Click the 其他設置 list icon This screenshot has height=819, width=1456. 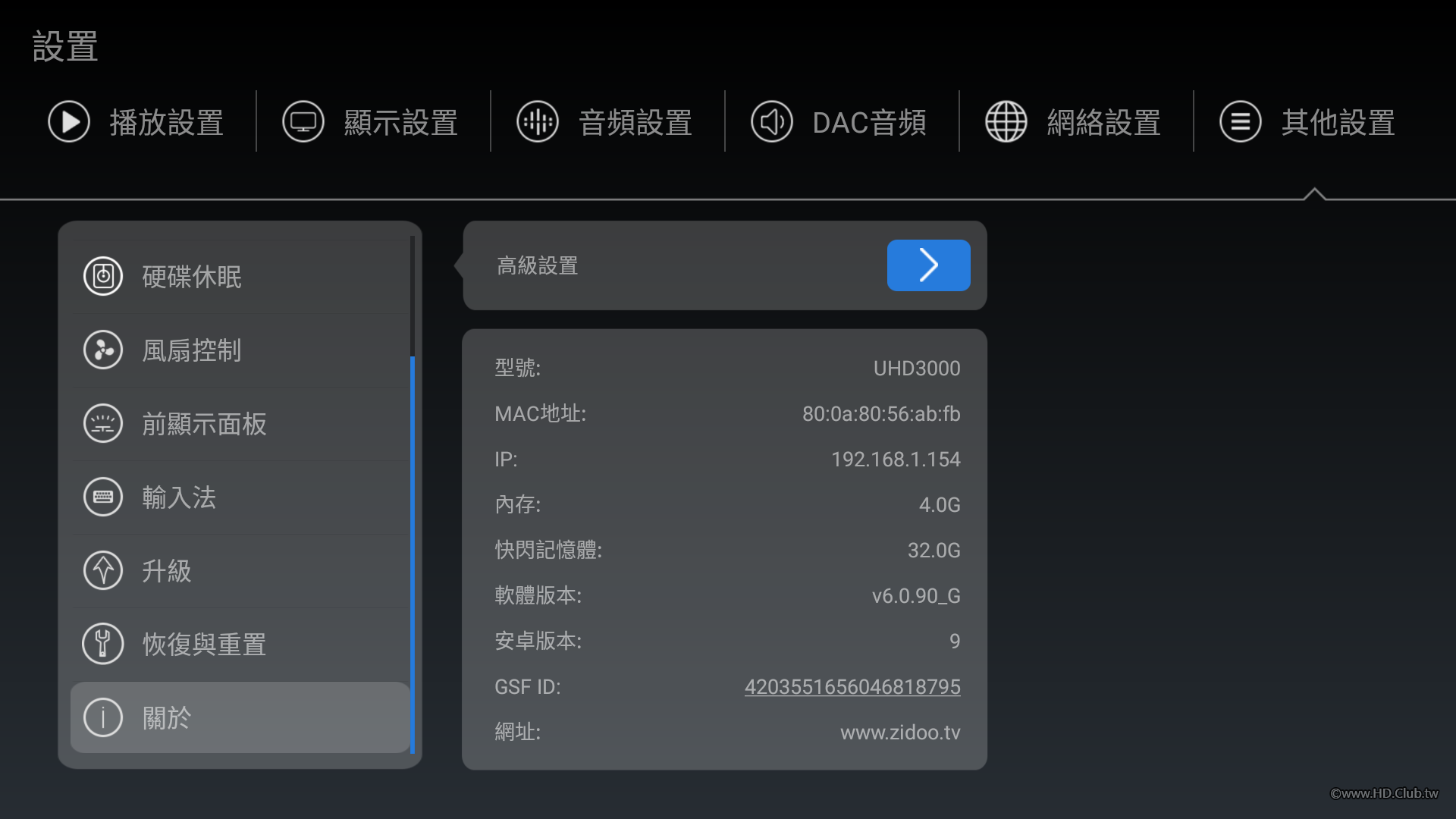click(x=1241, y=121)
